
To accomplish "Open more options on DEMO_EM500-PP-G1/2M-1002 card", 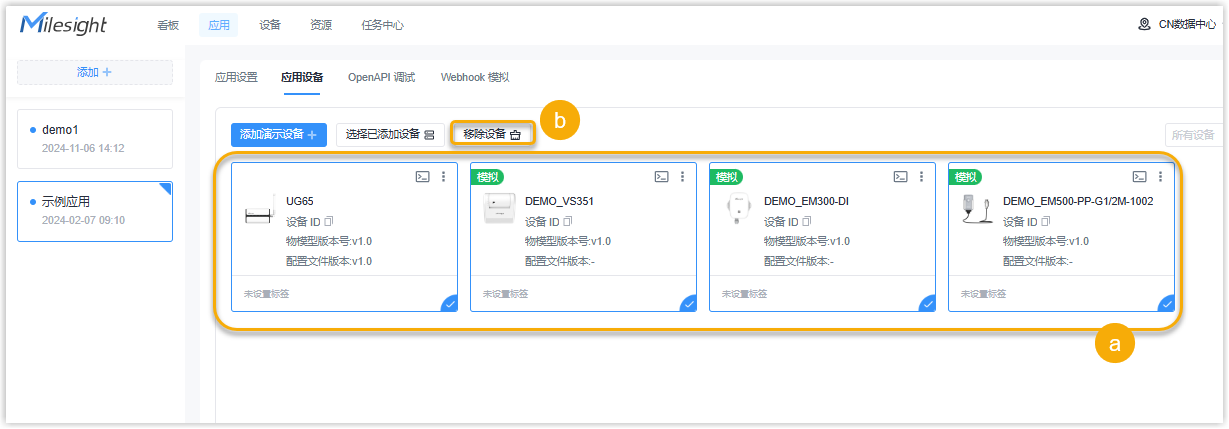I will pyautogui.click(x=1160, y=176).
